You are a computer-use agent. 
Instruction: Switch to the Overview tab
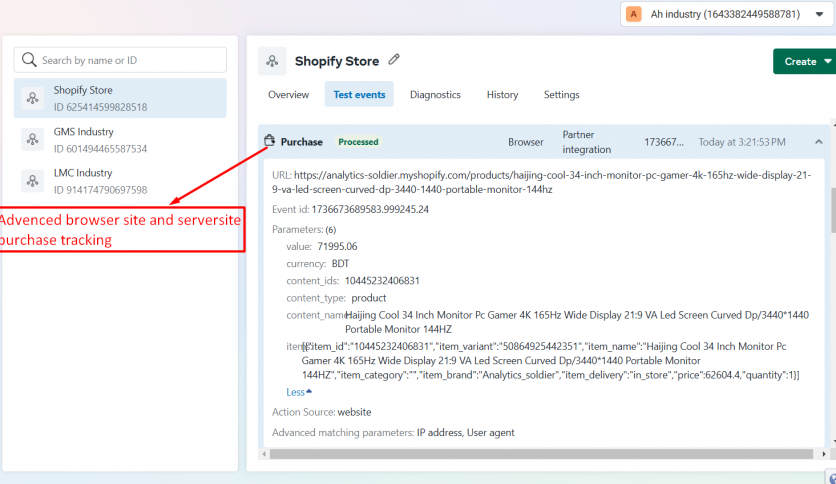click(x=288, y=94)
